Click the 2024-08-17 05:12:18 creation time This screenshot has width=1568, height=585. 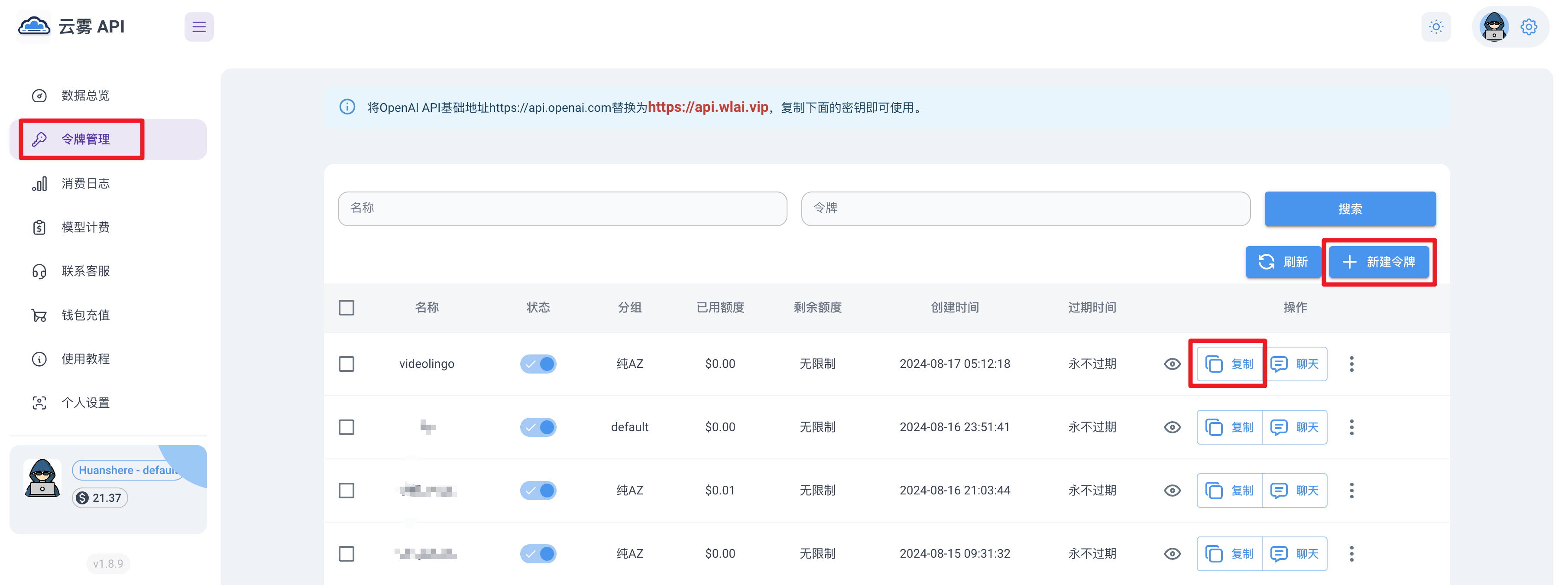(954, 364)
